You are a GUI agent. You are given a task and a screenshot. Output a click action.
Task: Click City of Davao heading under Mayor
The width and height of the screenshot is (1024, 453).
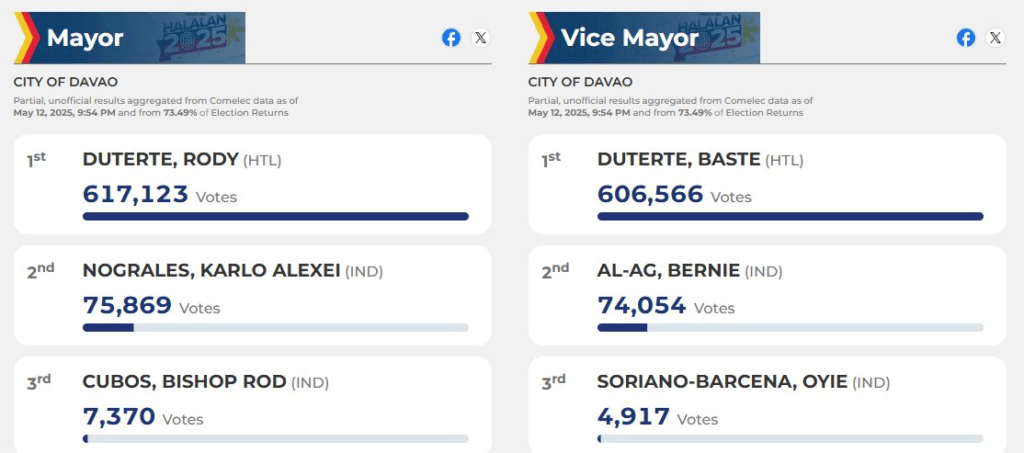(x=66, y=82)
